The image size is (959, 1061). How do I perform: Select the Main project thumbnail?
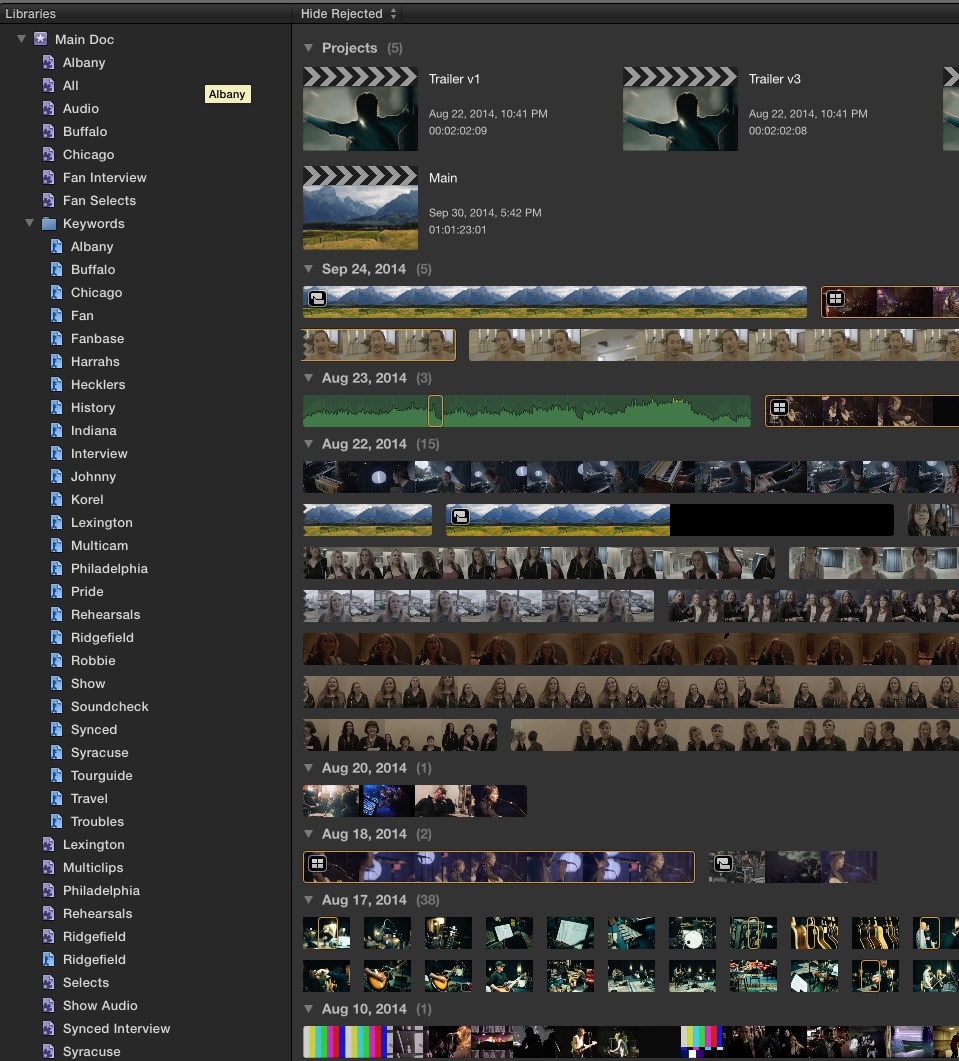pyautogui.click(x=360, y=208)
